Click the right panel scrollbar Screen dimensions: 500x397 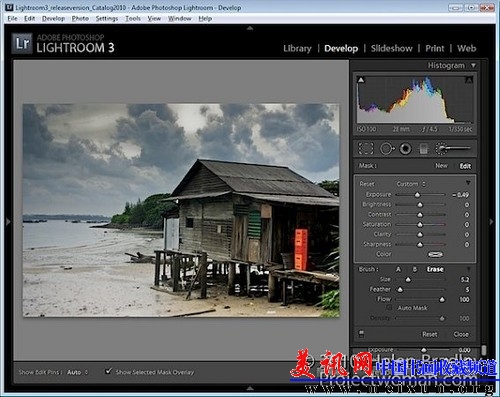pyautogui.click(x=484, y=350)
